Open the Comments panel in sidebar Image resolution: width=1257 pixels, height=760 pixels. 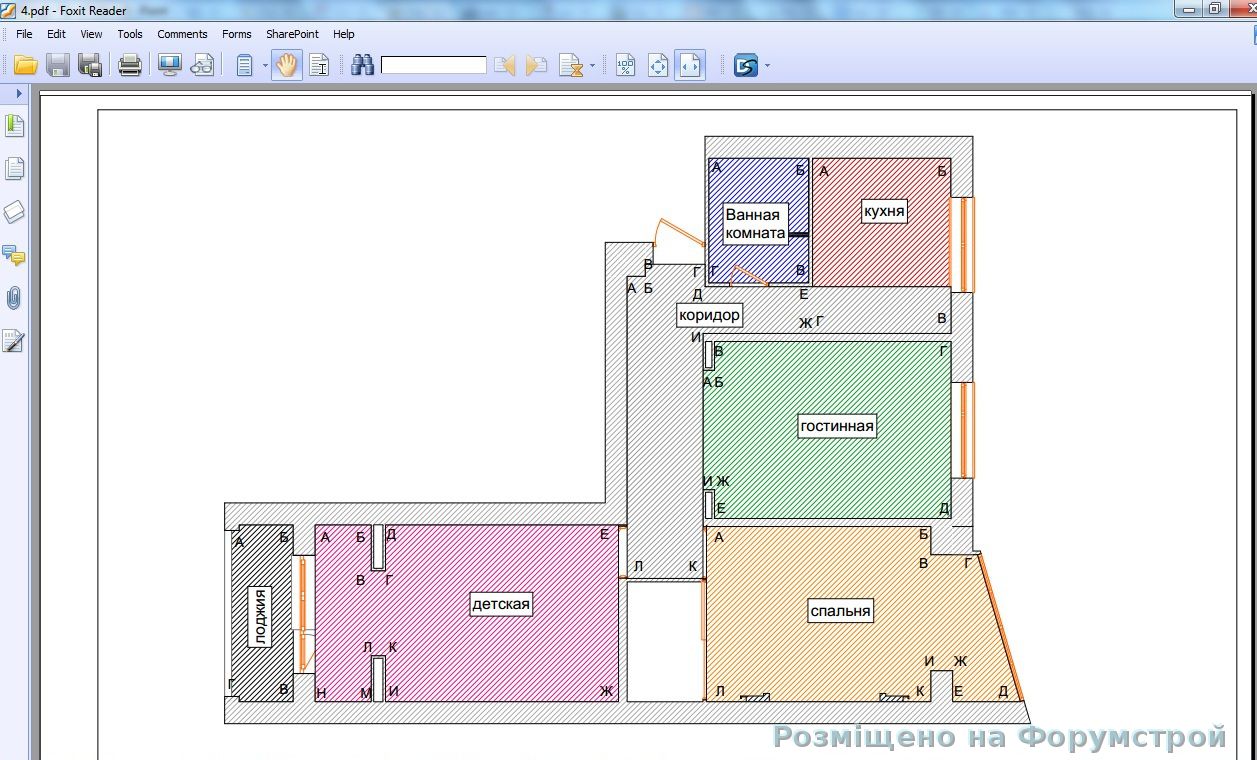tap(14, 255)
